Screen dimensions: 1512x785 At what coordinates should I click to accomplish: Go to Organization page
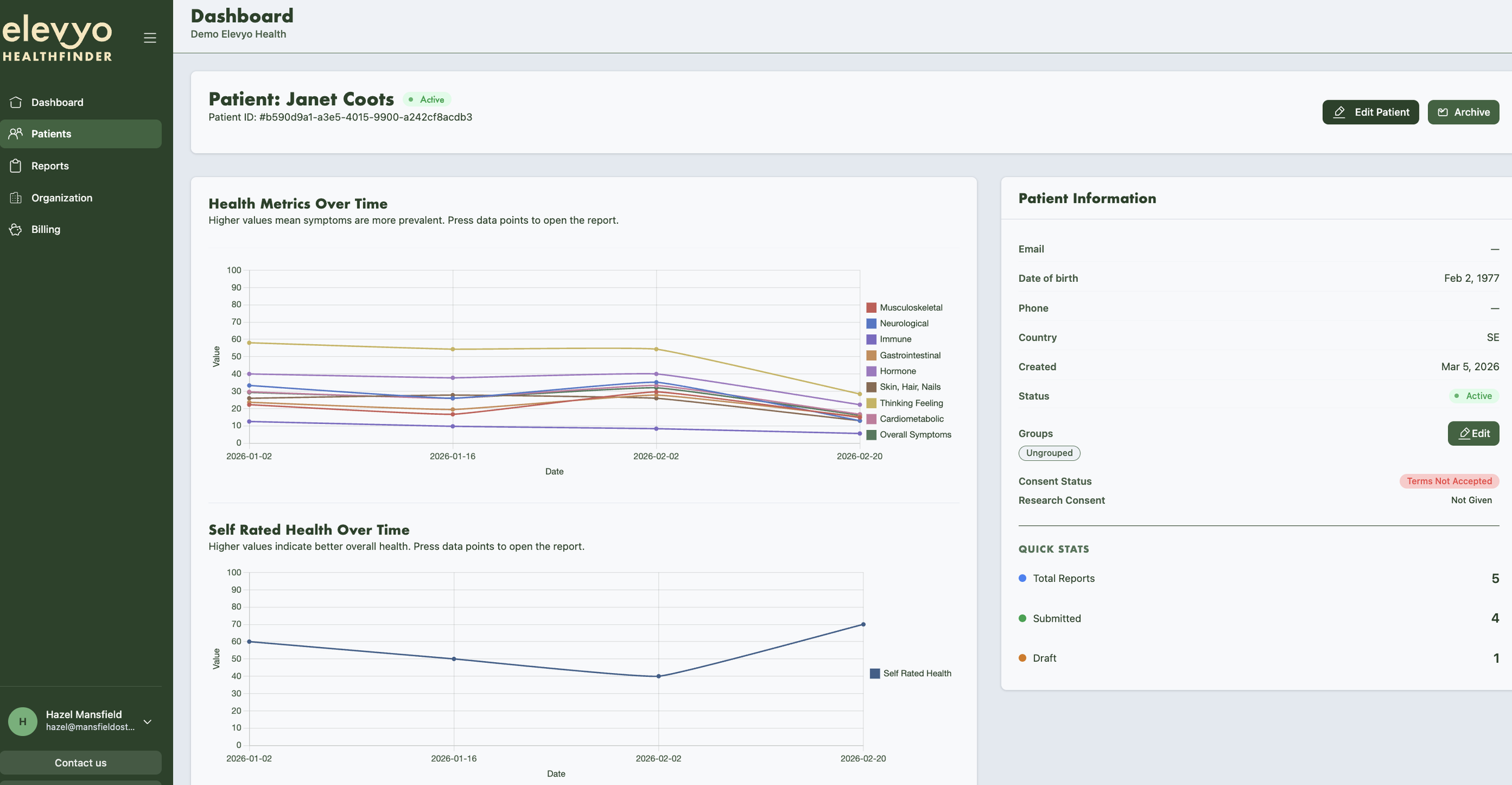[62, 198]
